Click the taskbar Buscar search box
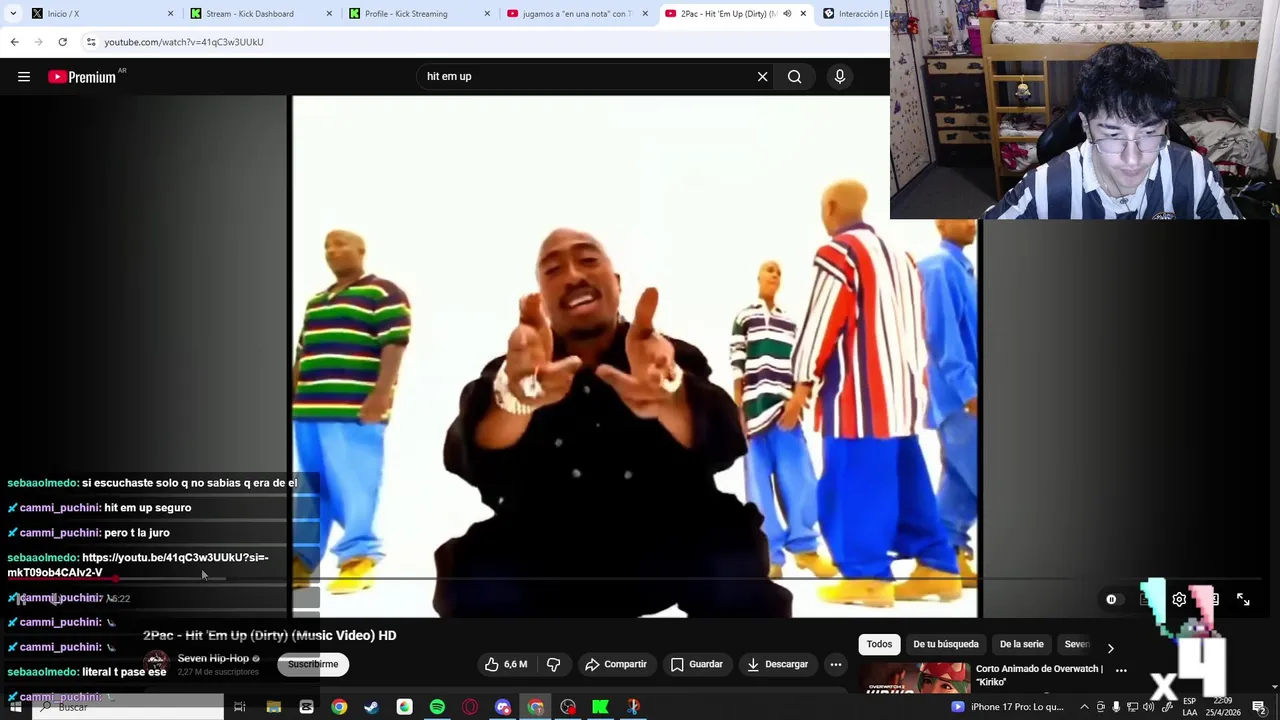The width and height of the screenshot is (1280, 720). tap(128, 707)
